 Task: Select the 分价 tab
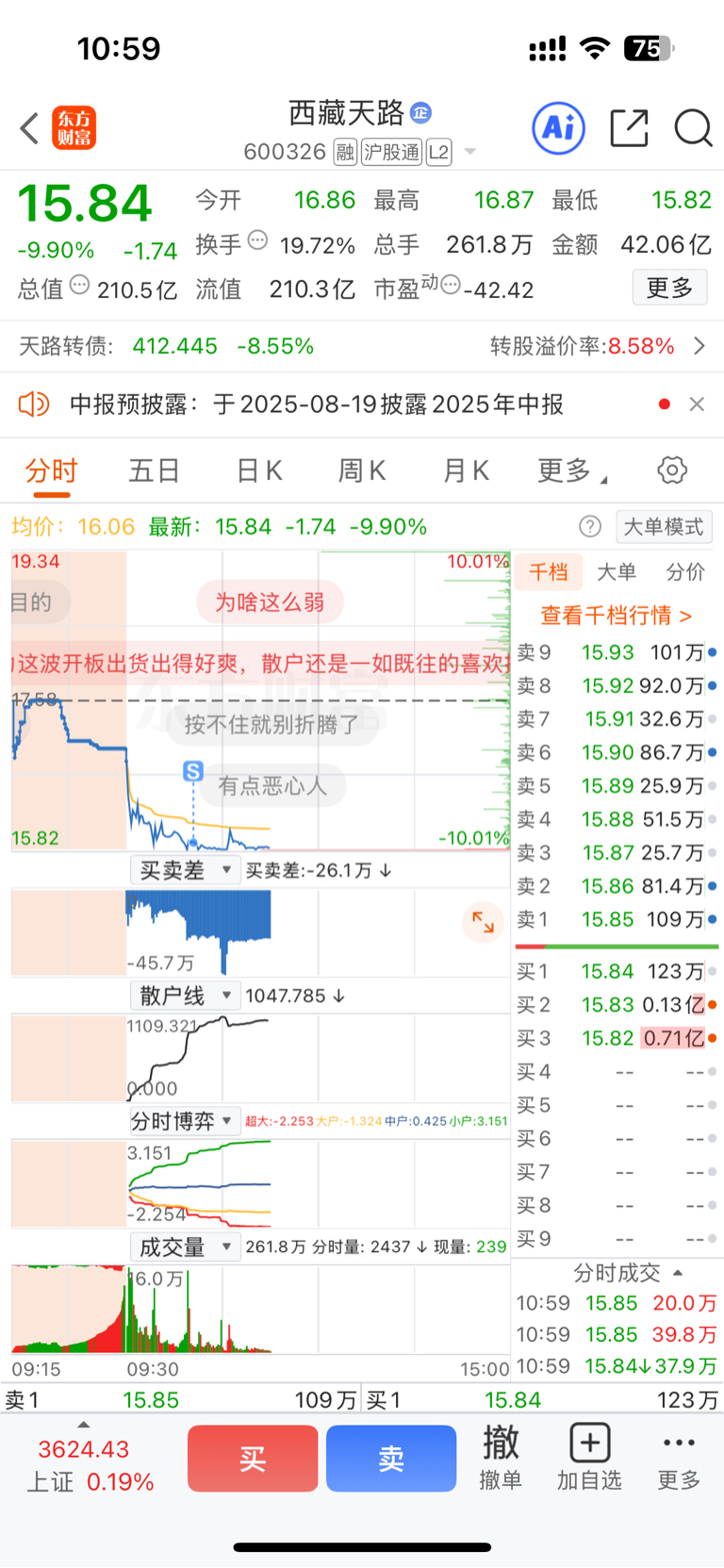click(x=685, y=571)
